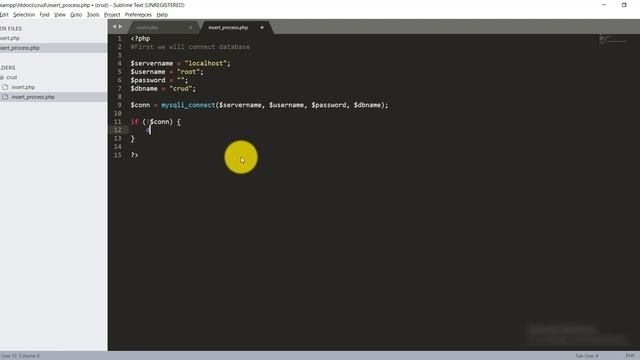Open the Goto menu

pyautogui.click(x=76, y=15)
